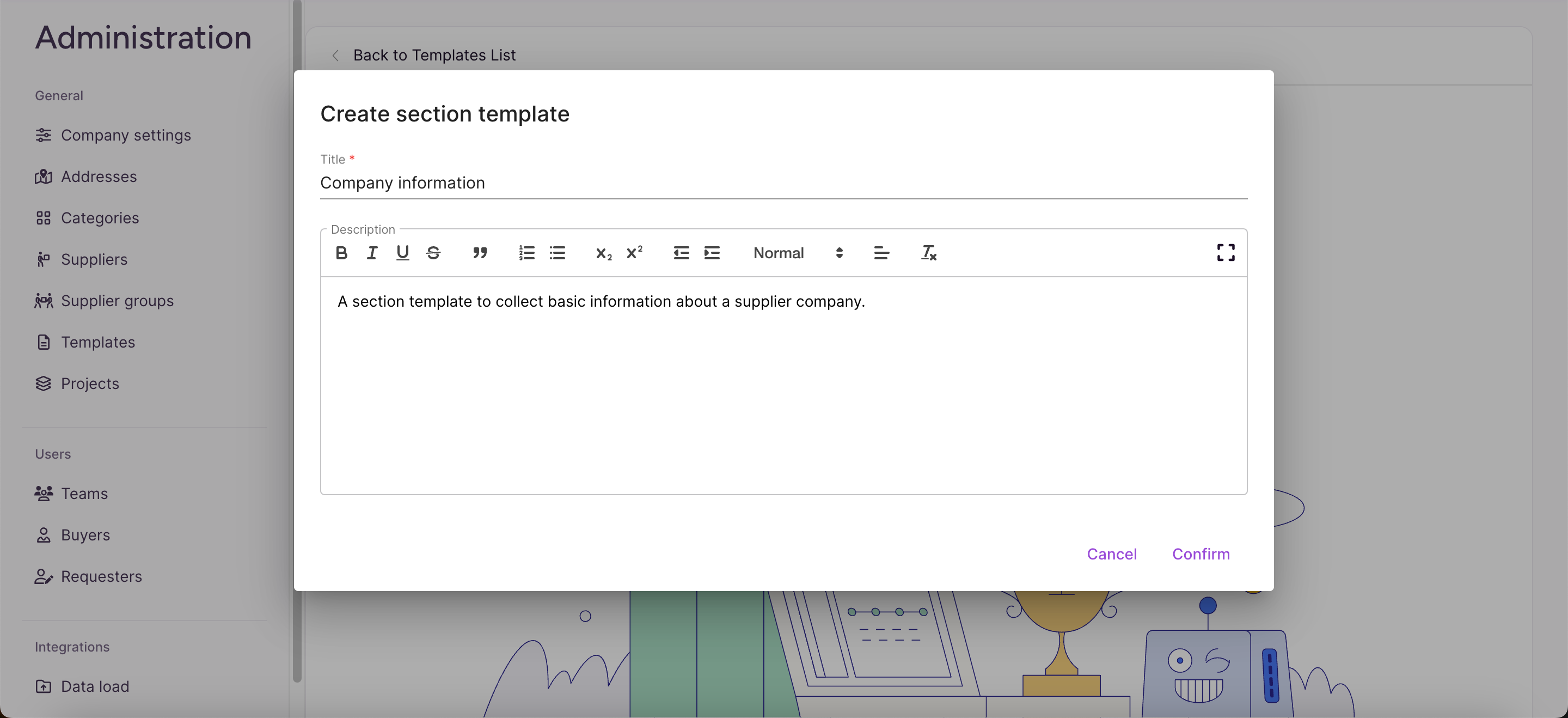Click the back chevron arrow icon
The height and width of the screenshot is (718, 1568).
tap(335, 56)
